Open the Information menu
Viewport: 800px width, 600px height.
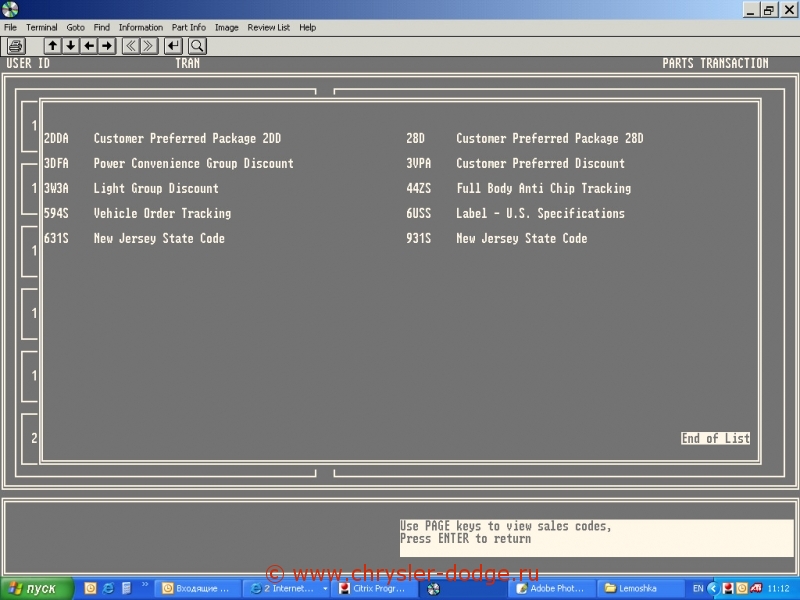pyautogui.click(x=141, y=28)
